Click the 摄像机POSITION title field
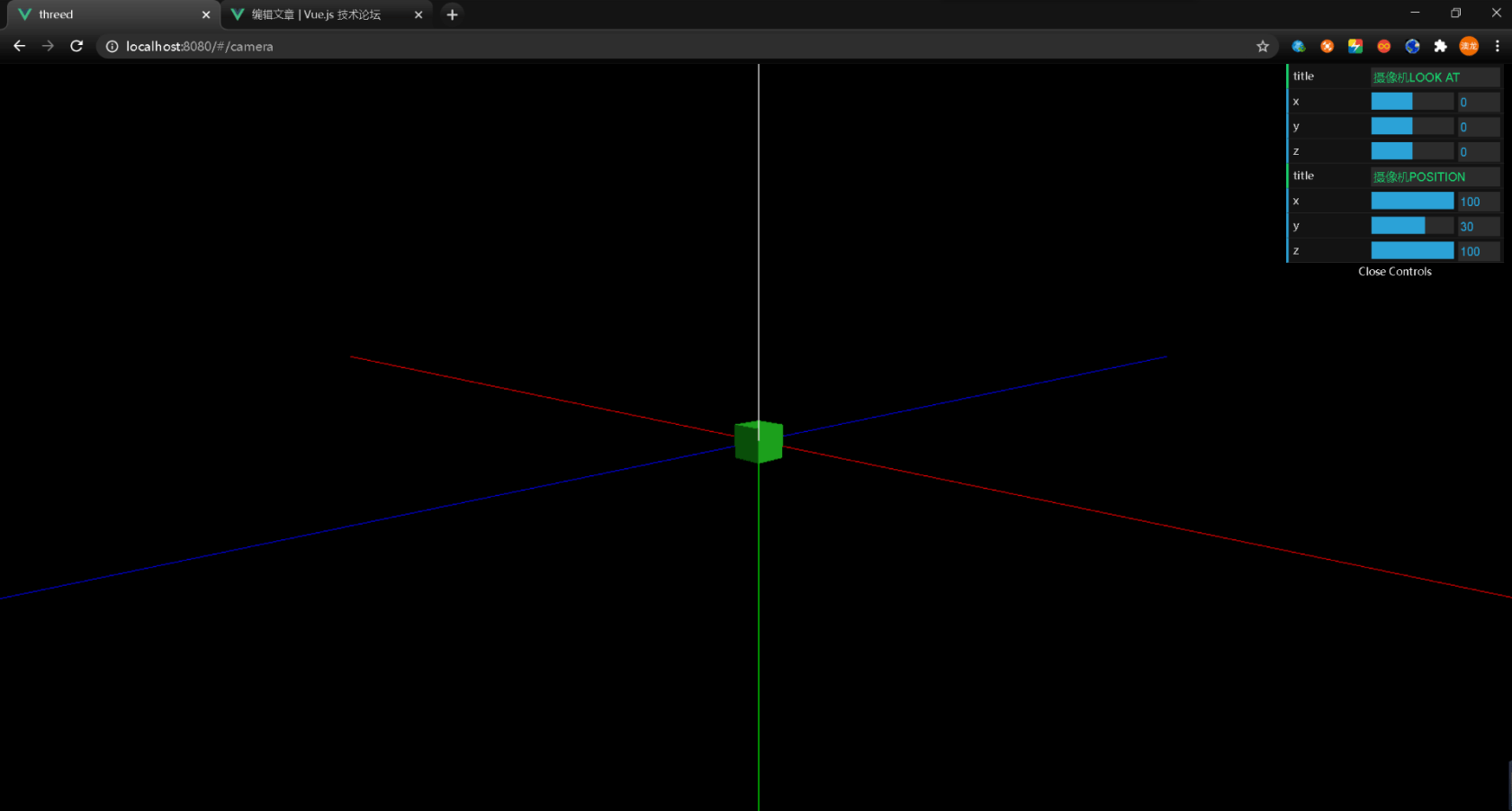The image size is (1512, 811). (1435, 176)
